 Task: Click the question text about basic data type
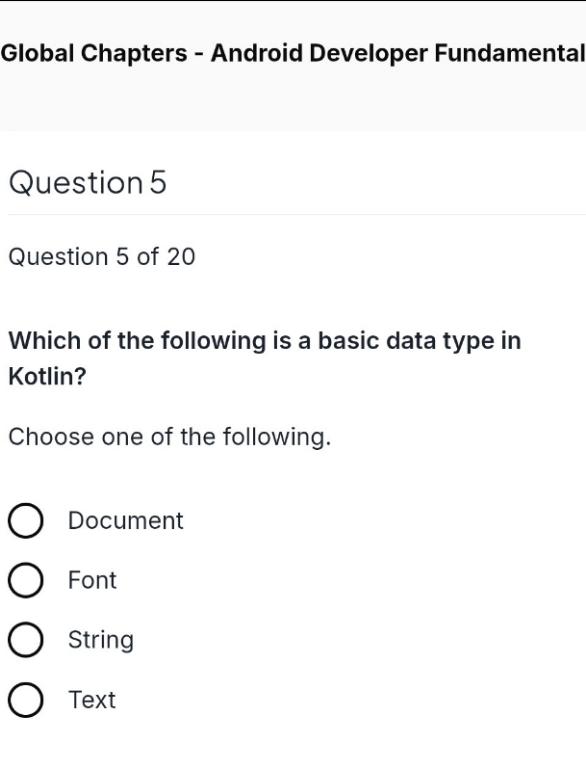(x=265, y=358)
